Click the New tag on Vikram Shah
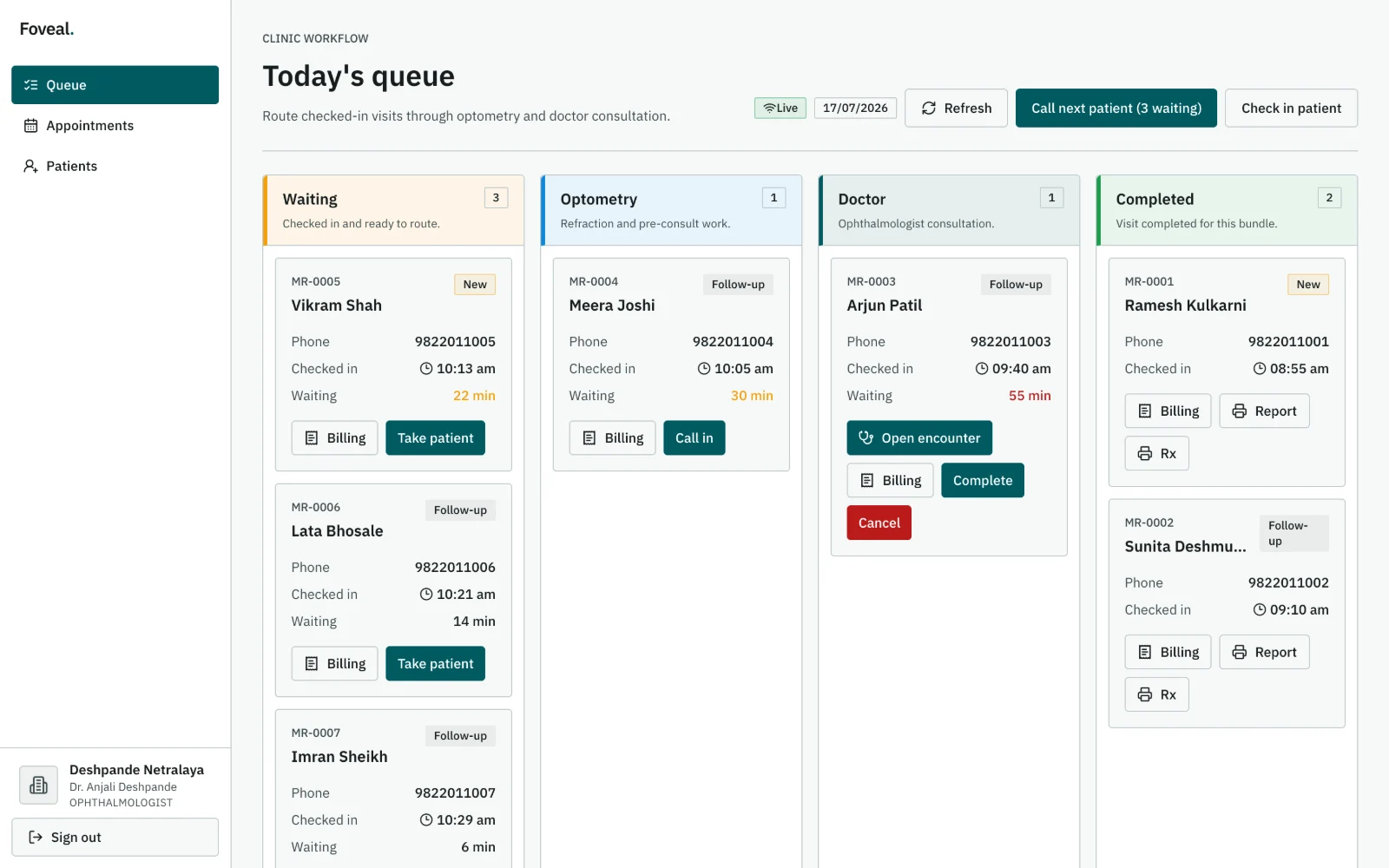The image size is (1389, 868). click(x=475, y=285)
